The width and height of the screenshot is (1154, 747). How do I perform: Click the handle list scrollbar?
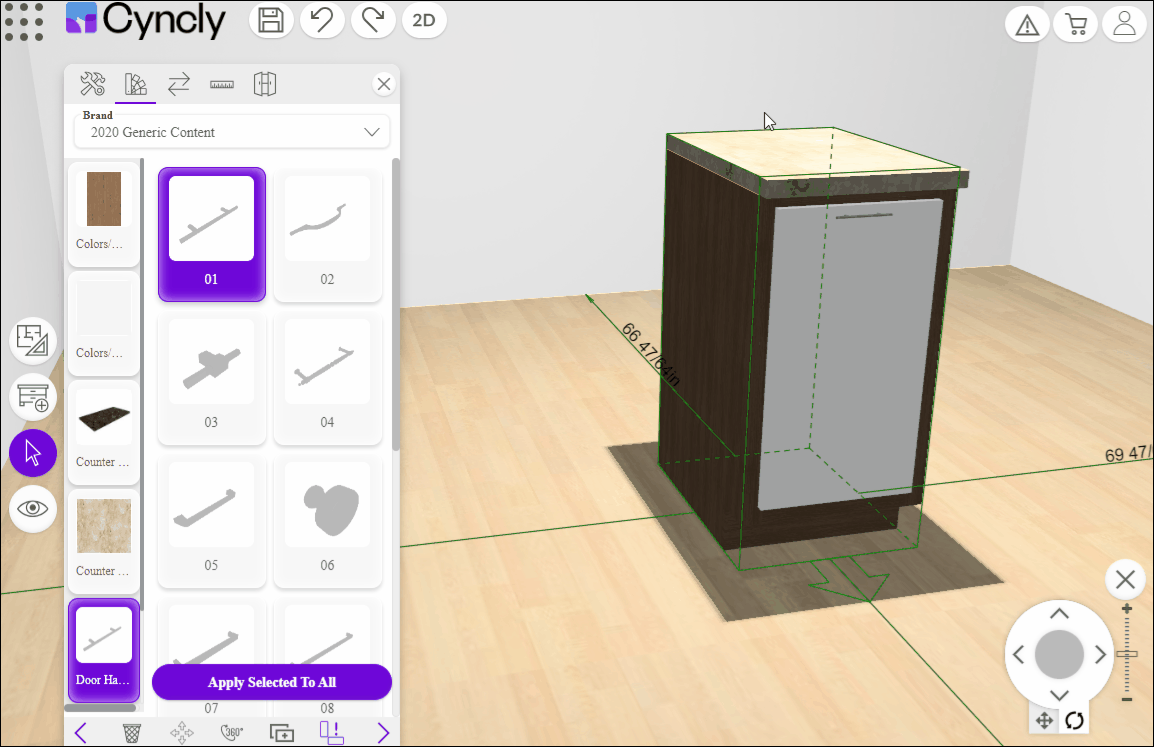click(x=396, y=304)
